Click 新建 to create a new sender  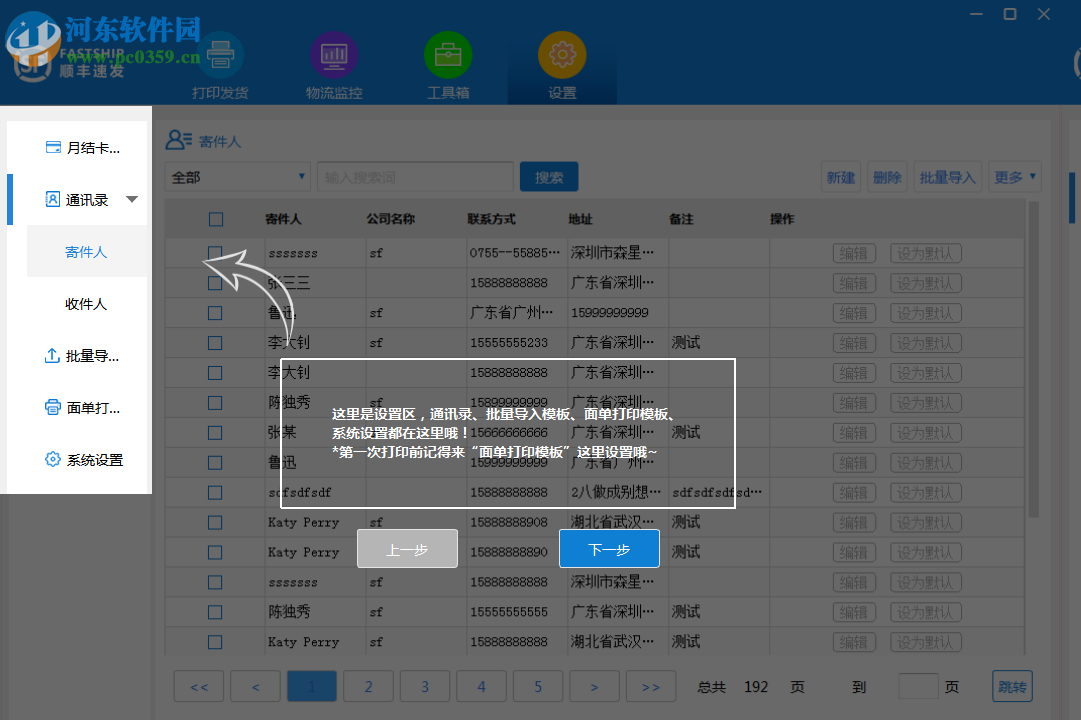click(x=840, y=176)
